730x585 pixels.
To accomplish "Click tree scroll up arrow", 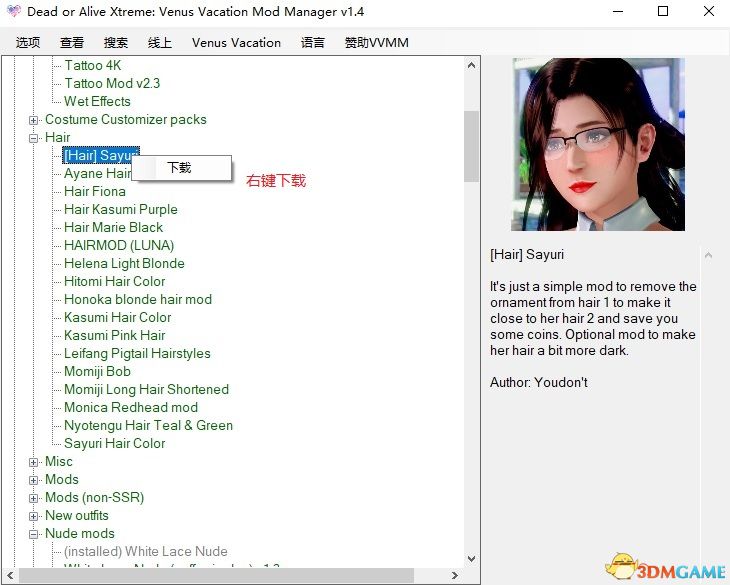I will [x=471, y=66].
